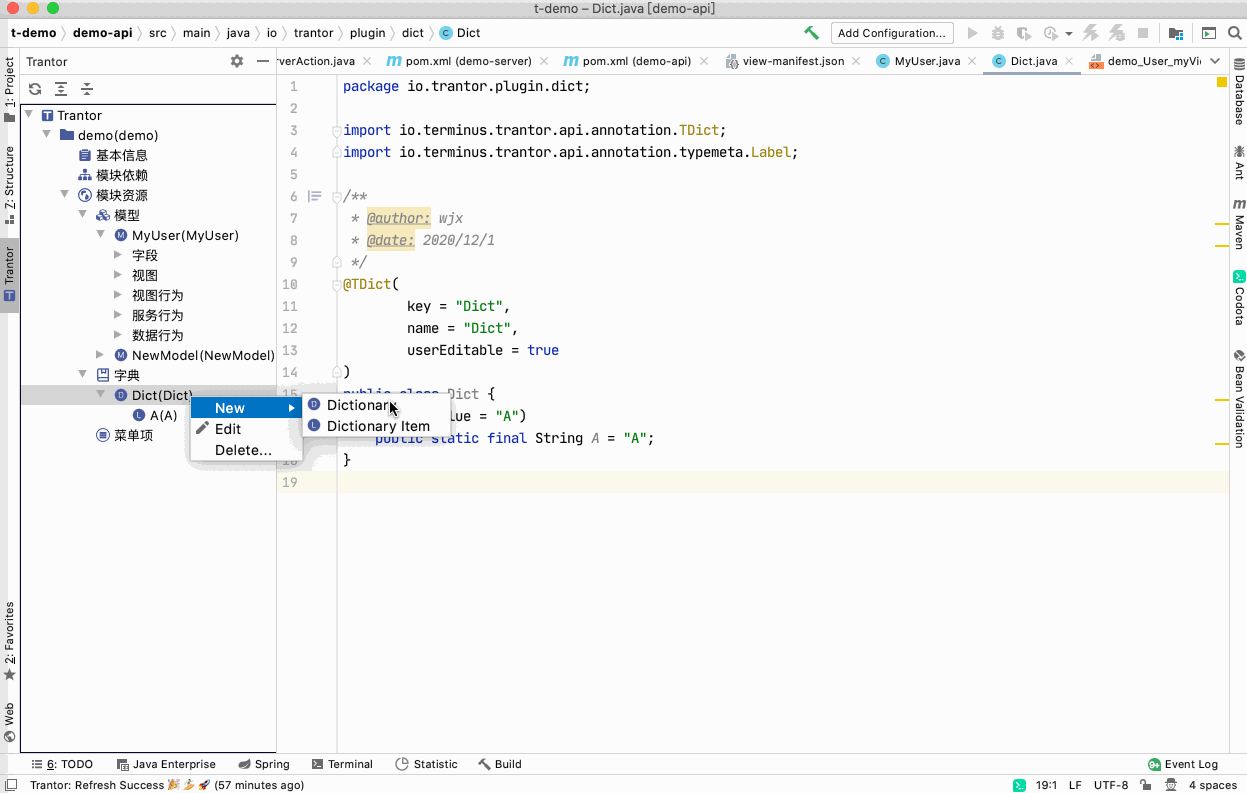The width and height of the screenshot is (1247, 793).
Task: Collapse the demo(demo) tree node
Action: click(46, 135)
